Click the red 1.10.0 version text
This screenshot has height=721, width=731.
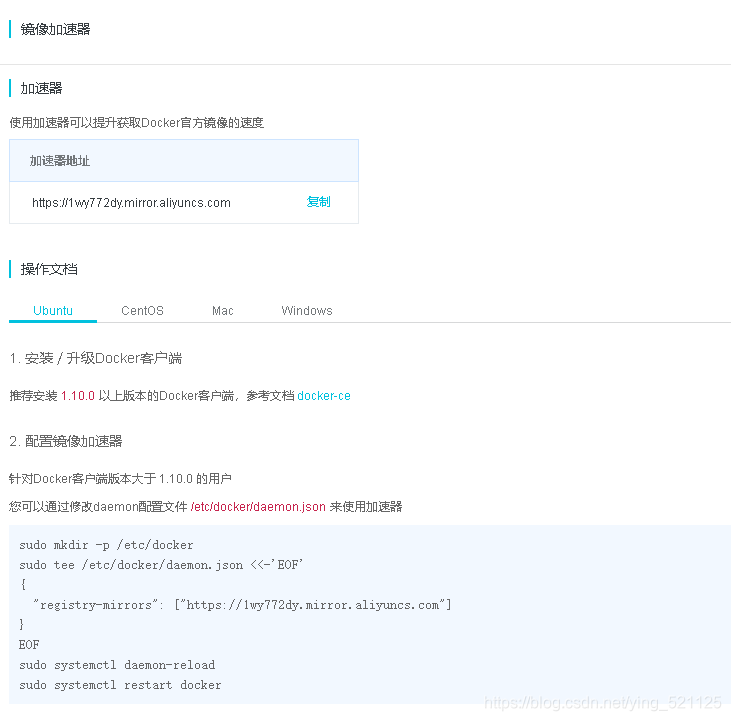click(x=78, y=396)
